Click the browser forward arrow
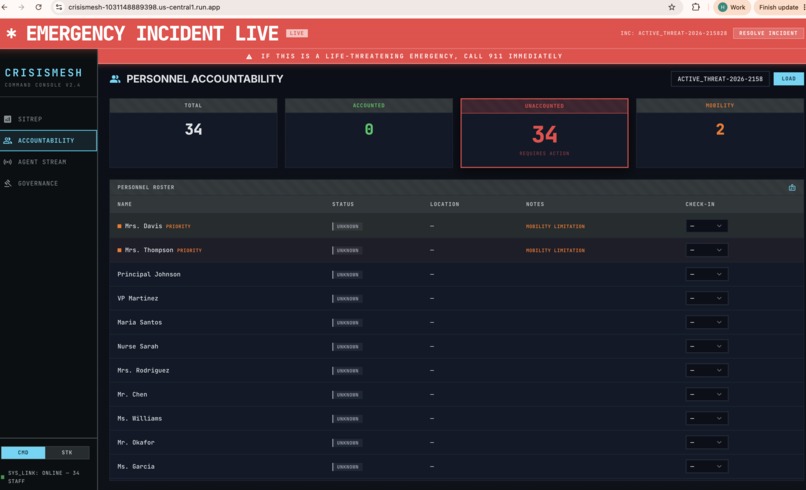Image resolution: width=806 pixels, height=490 pixels. coord(21,7)
